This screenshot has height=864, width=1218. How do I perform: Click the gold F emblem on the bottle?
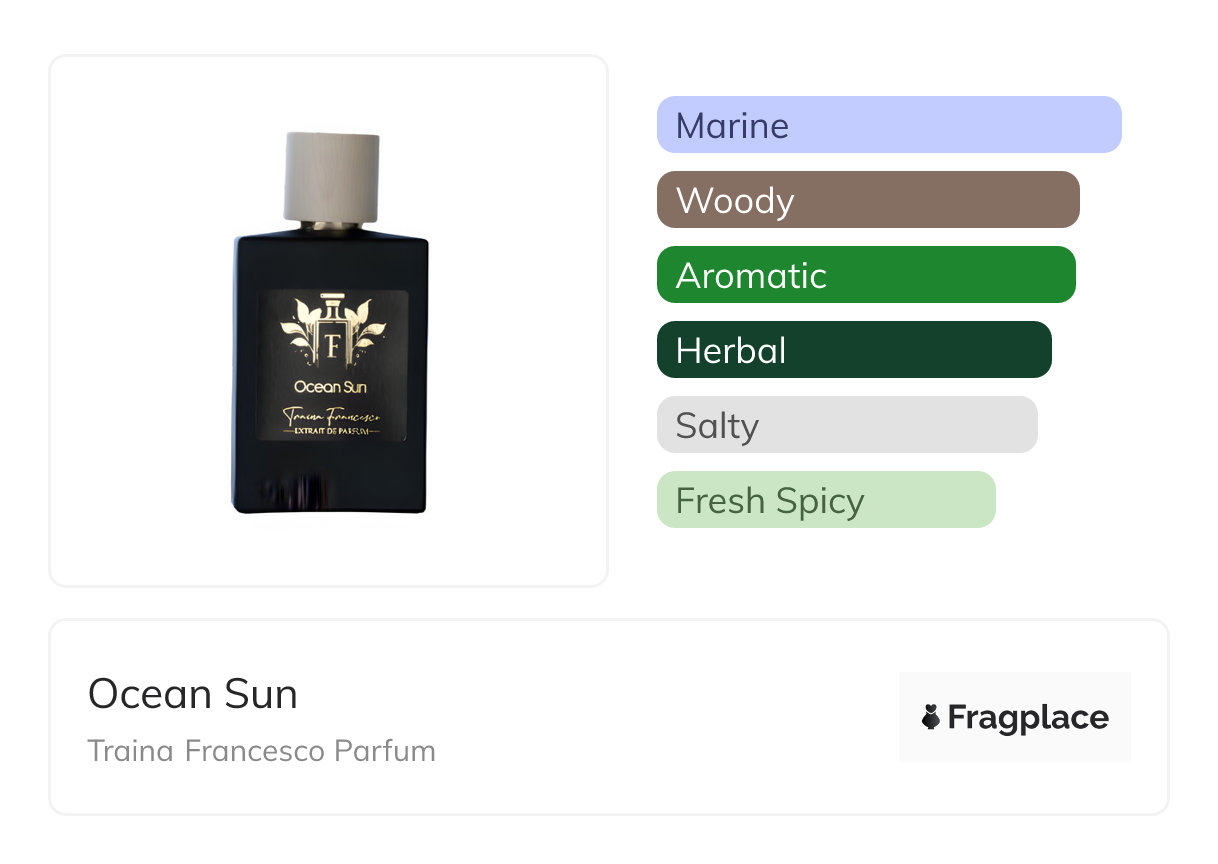click(x=332, y=344)
